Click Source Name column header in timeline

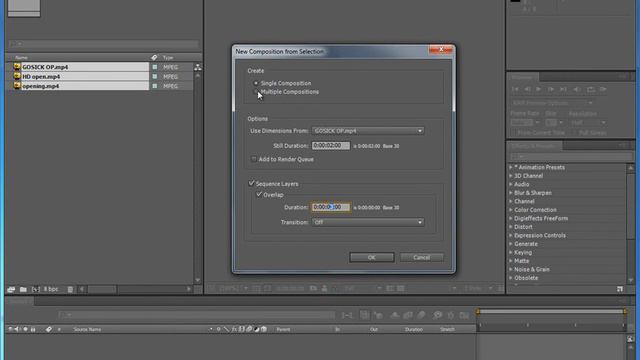tap(87, 329)
